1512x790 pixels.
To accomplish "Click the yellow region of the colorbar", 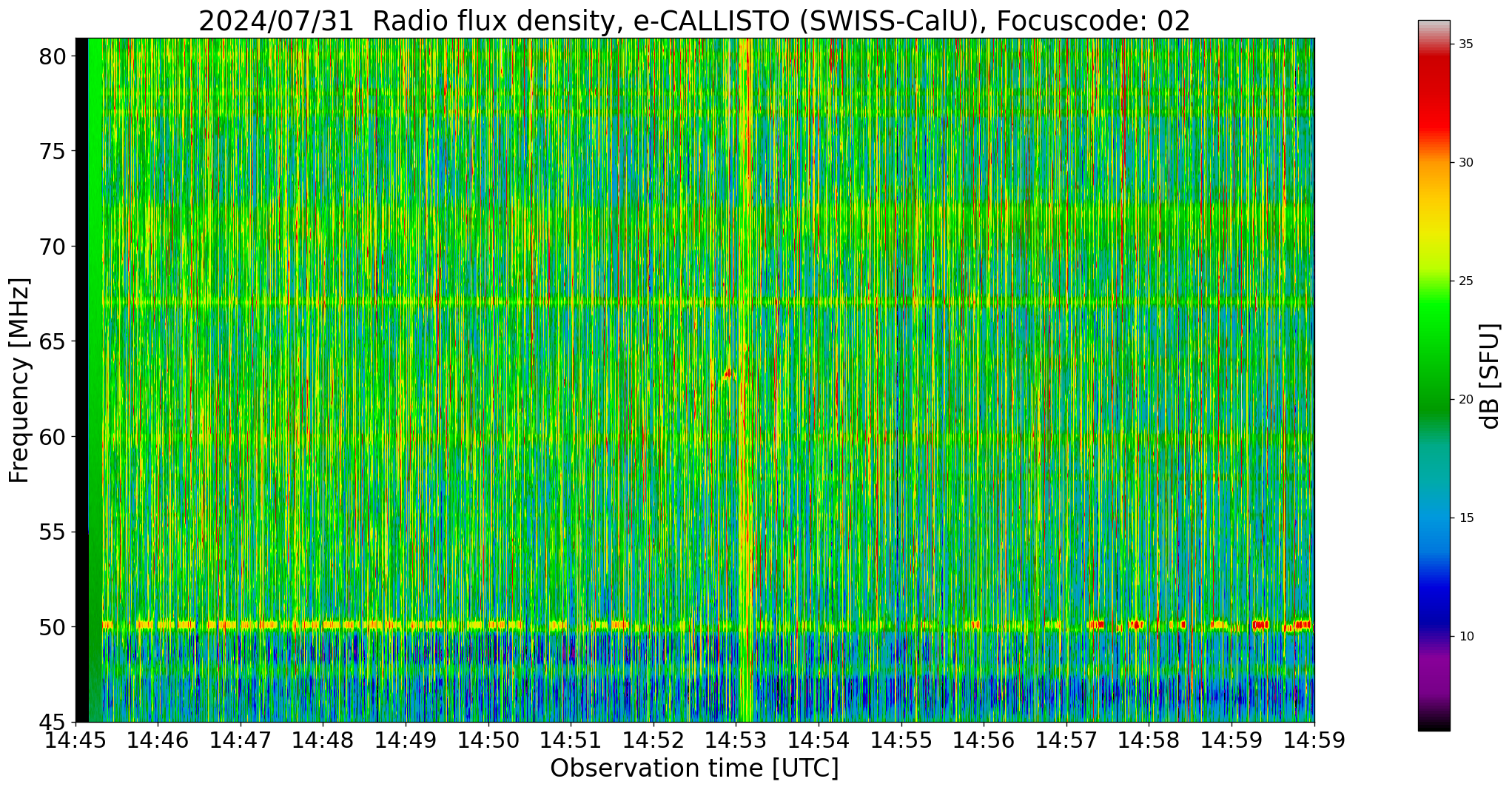I will coord(1434,230).
